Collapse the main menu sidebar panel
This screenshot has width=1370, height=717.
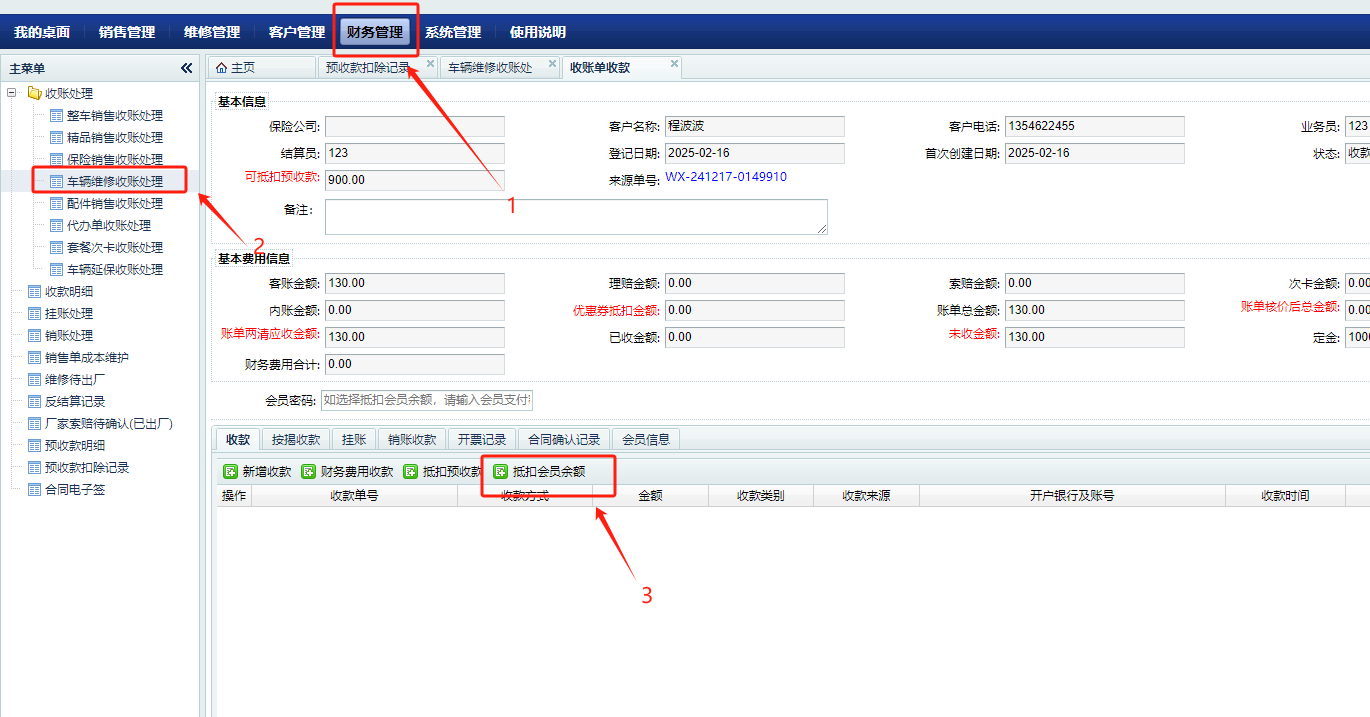click(186, 68)
